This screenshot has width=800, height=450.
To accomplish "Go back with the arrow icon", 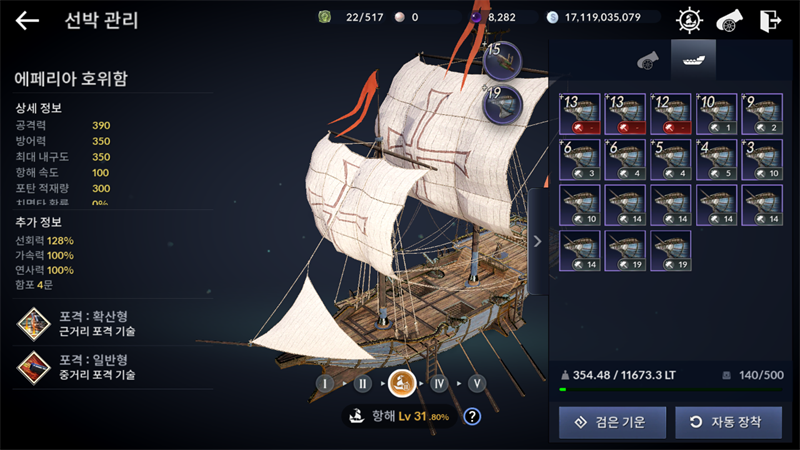I will pyautogui.click(x=27, y=20).
